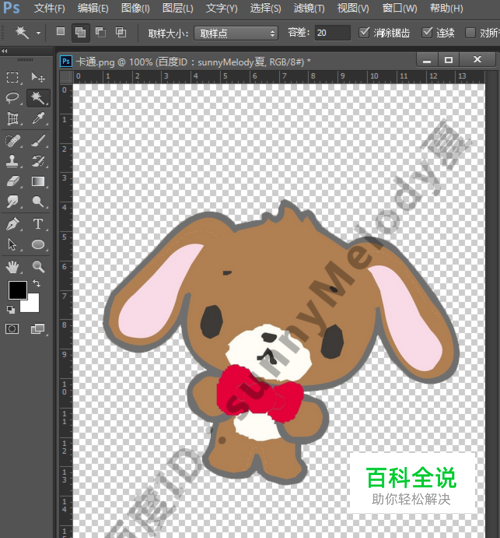Viewport: 500px width, 538px height.
Task: Click the Ps document icon in title
Action: (66, 62)
